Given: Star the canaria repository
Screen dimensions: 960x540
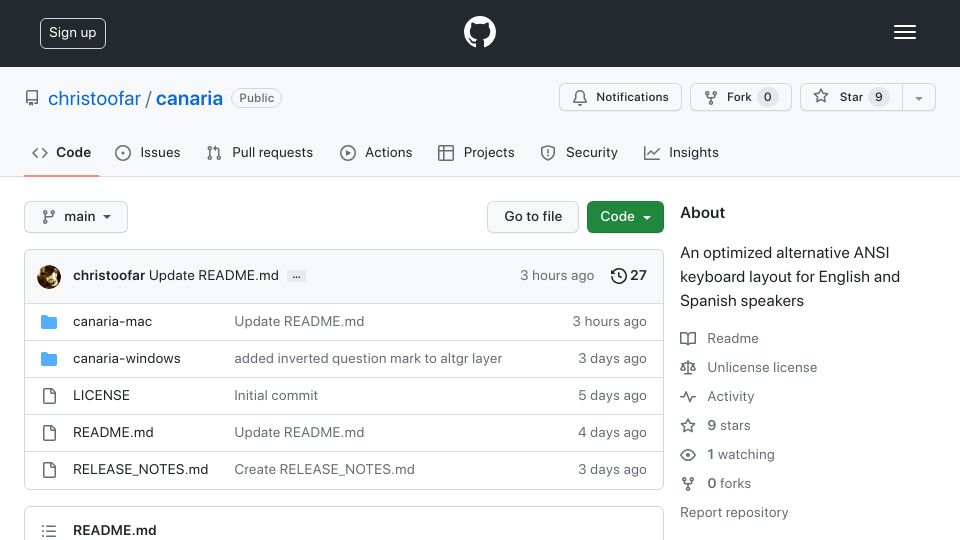Looking at the screenshot, I should [851, 97].
